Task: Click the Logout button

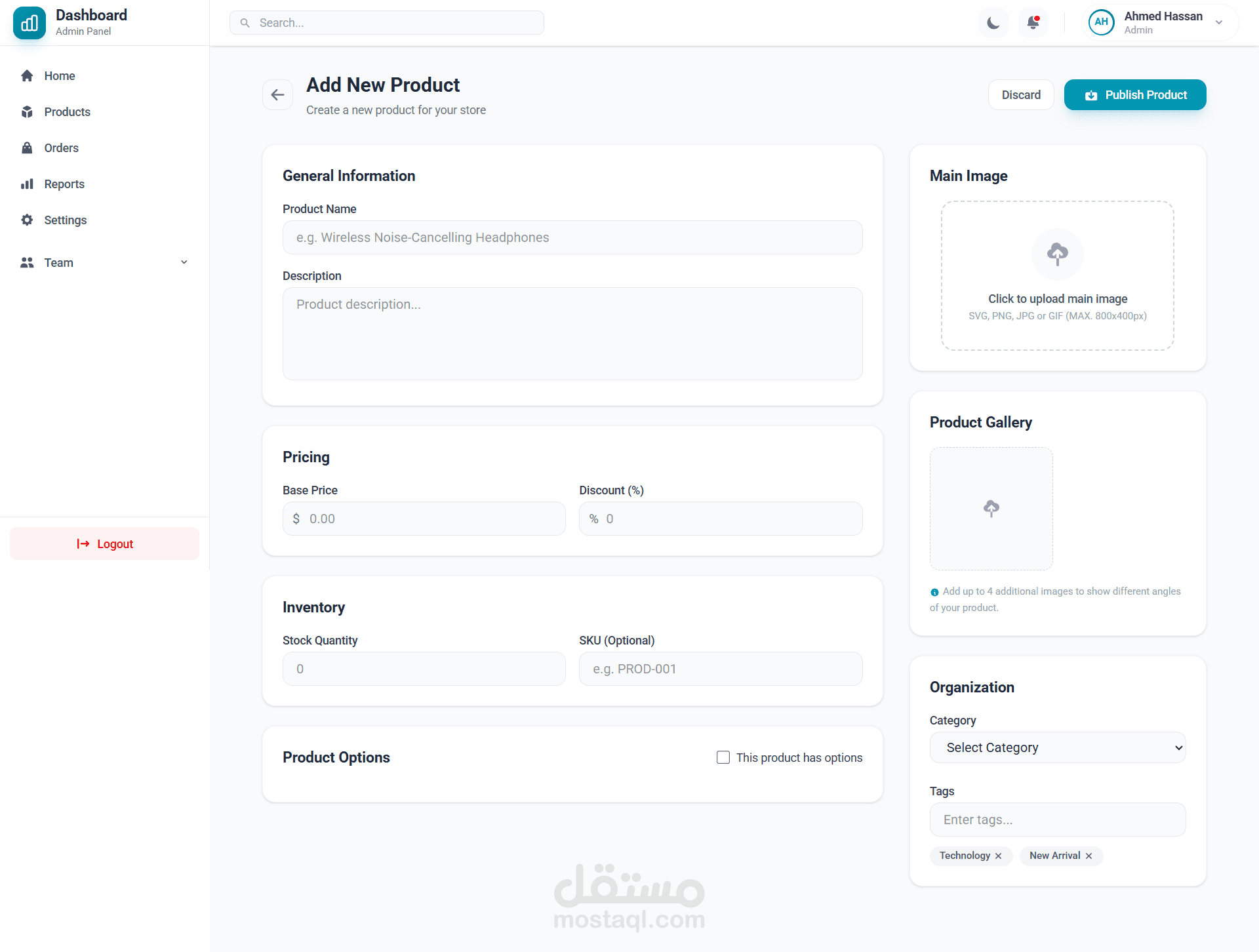Action: point(105,544)
